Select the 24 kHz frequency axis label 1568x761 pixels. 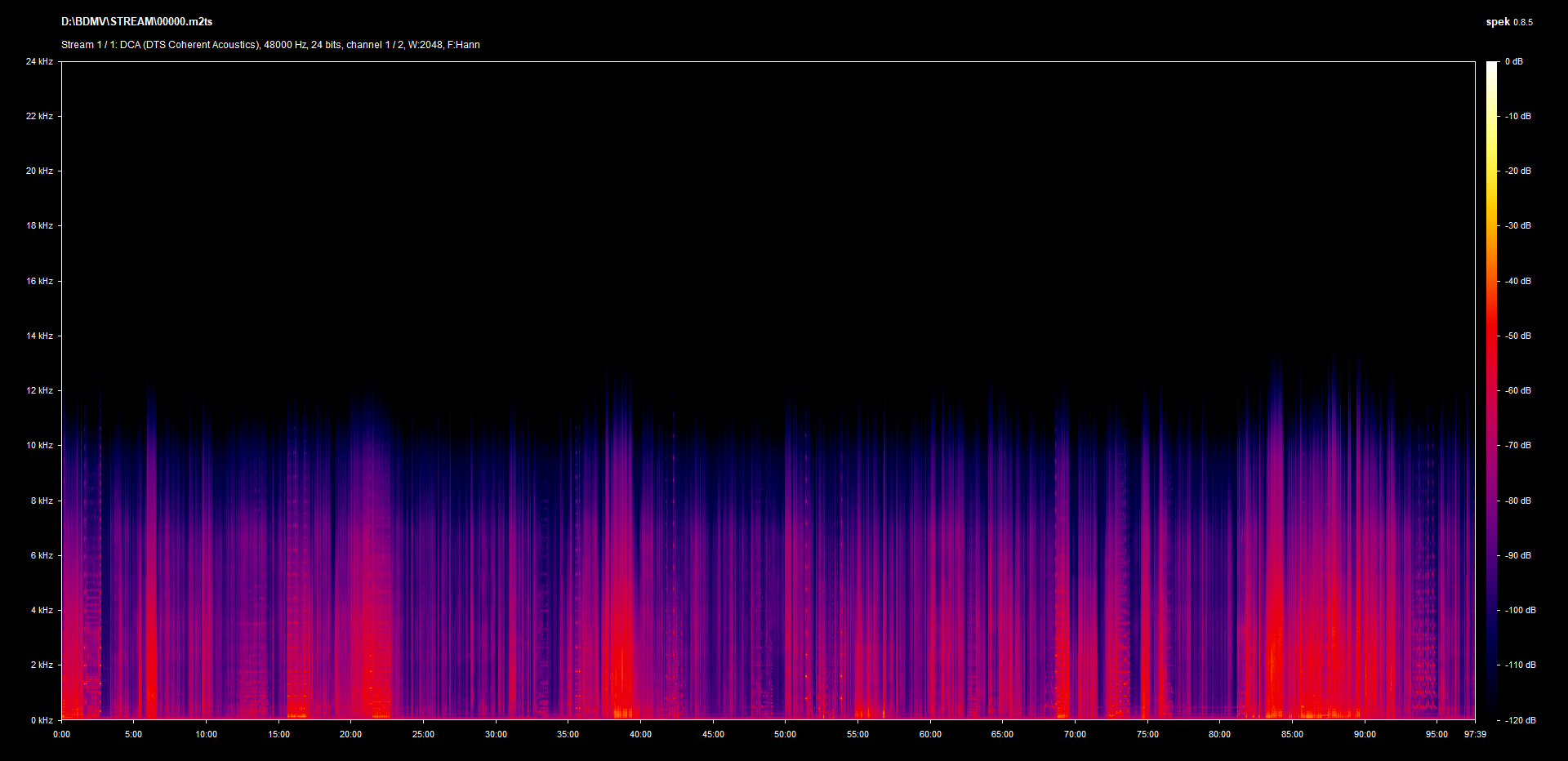click(x=39, y=61)
